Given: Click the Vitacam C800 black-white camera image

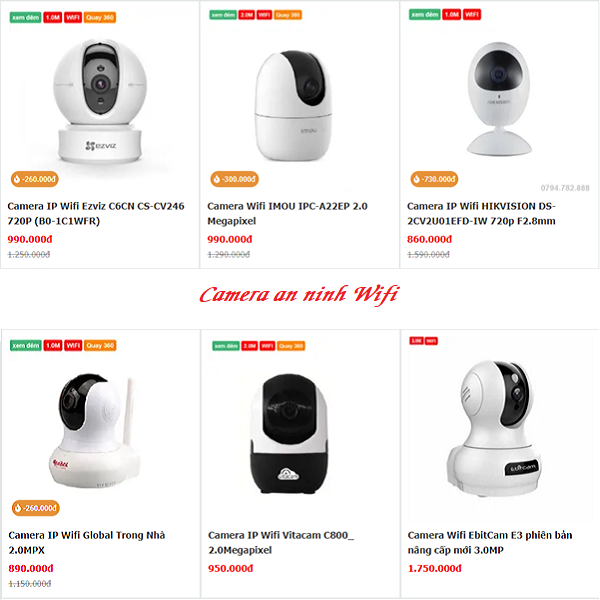Looking at the screenshot, I should [289, 434].
